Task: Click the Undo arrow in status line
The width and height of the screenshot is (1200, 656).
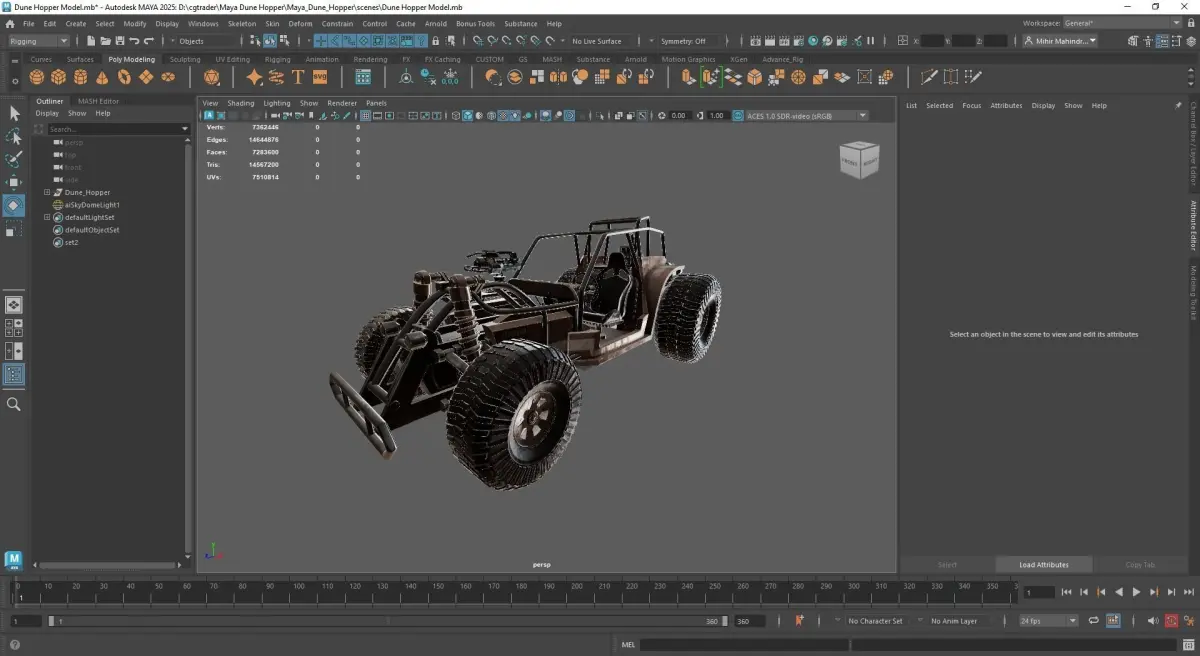Action: point(135,41)
